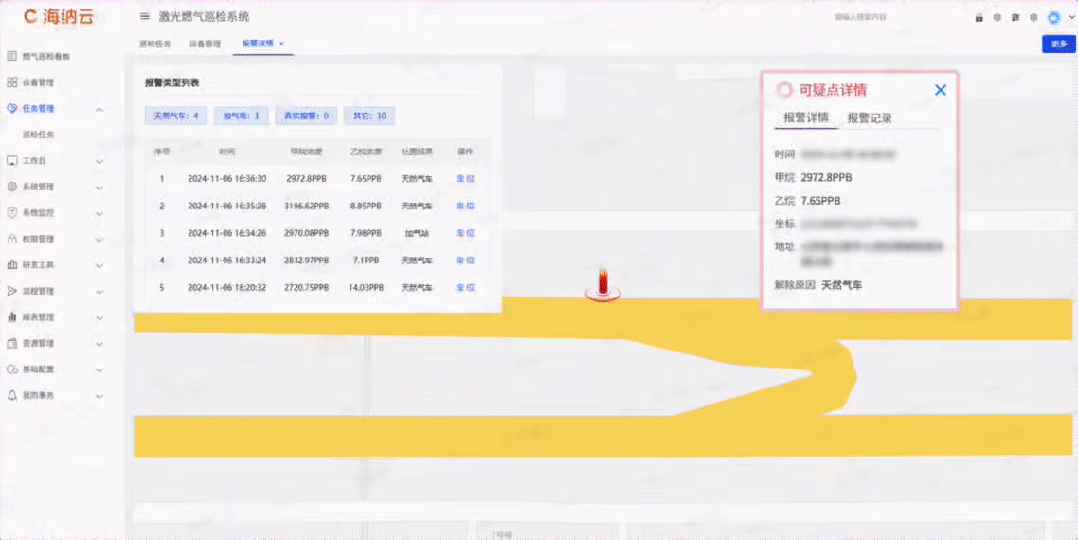Click 定位 for the 16:34:26 row
Screen dimensions: 1078x540
(465, 233)
